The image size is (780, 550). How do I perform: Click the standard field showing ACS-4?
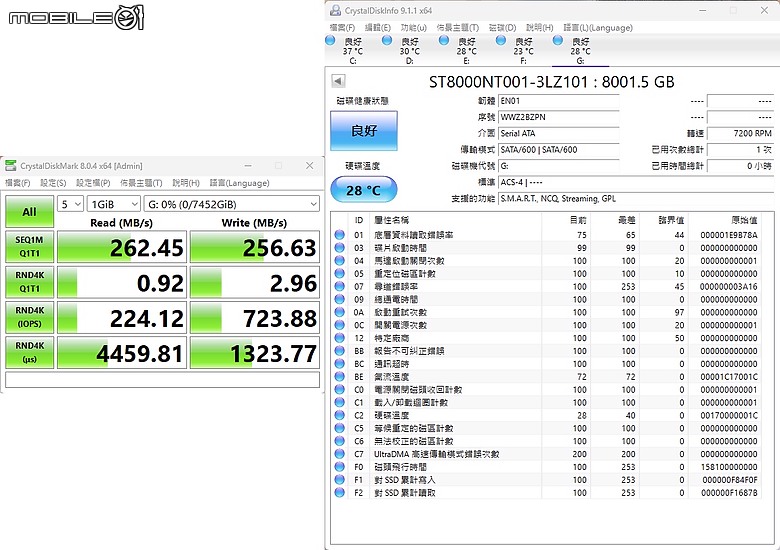pyautogui.click(x=635, y=182)
